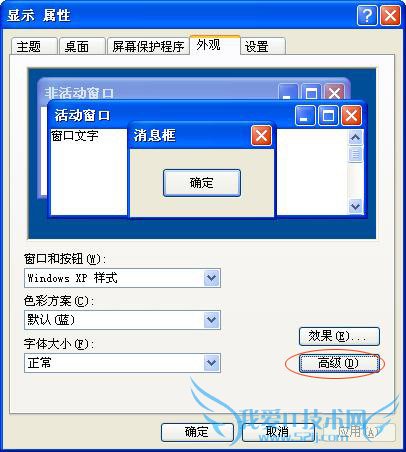This screenshot has height=452, width=406.
Task: Open 色彩方案 dropdown list
Action: [x=212, y=320]
